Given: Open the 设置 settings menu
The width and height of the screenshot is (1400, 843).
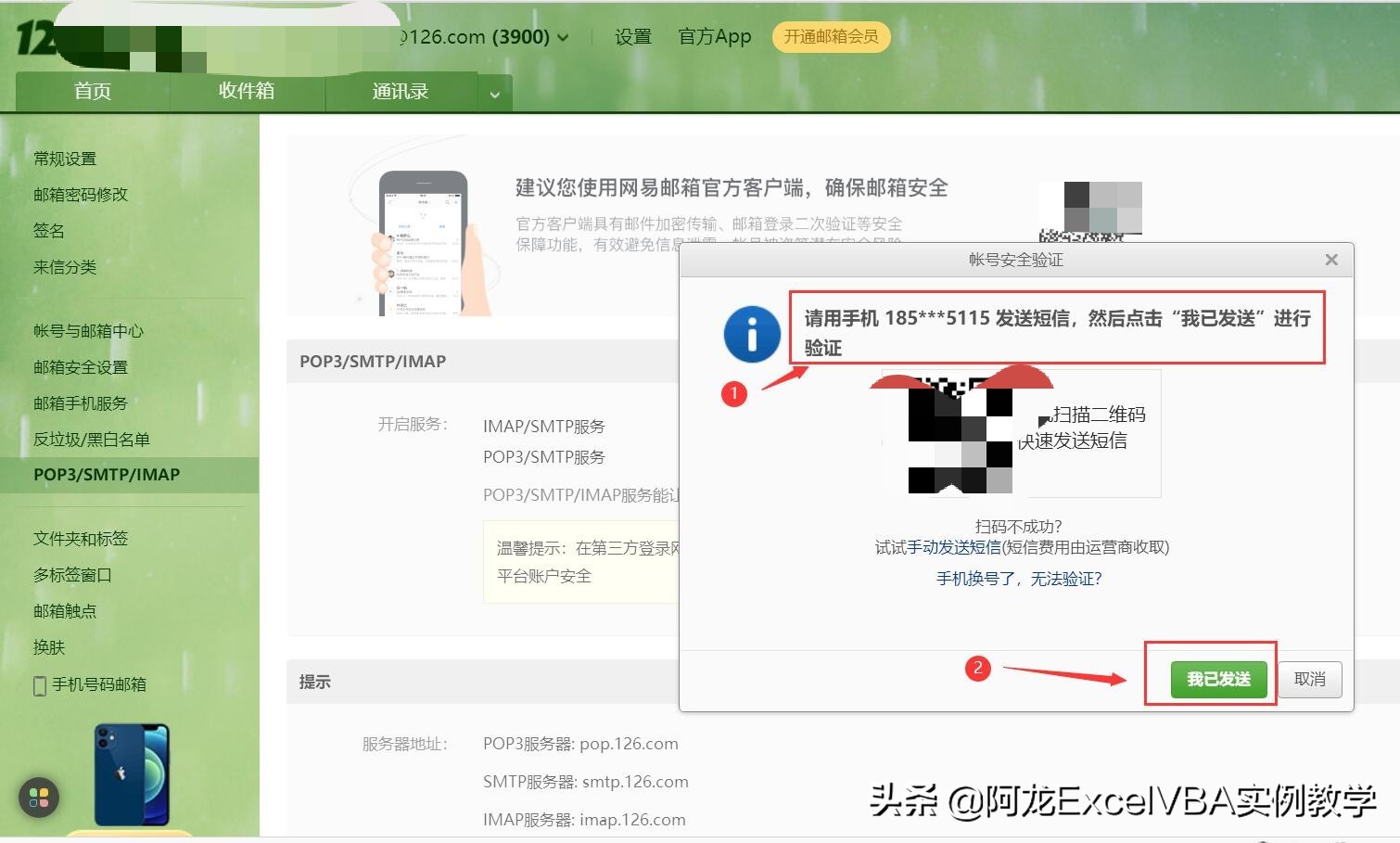Looking at the screenshot, I should (632, 36).
